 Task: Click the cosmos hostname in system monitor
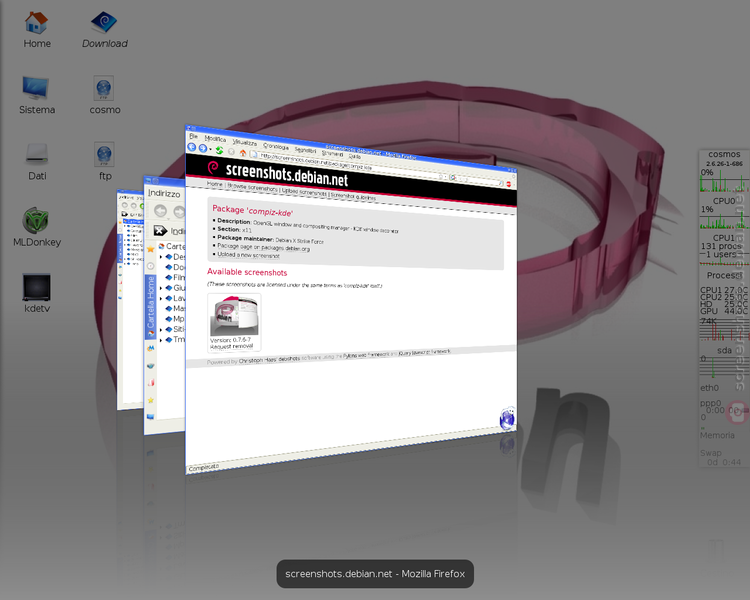click(x=724, y=154)
